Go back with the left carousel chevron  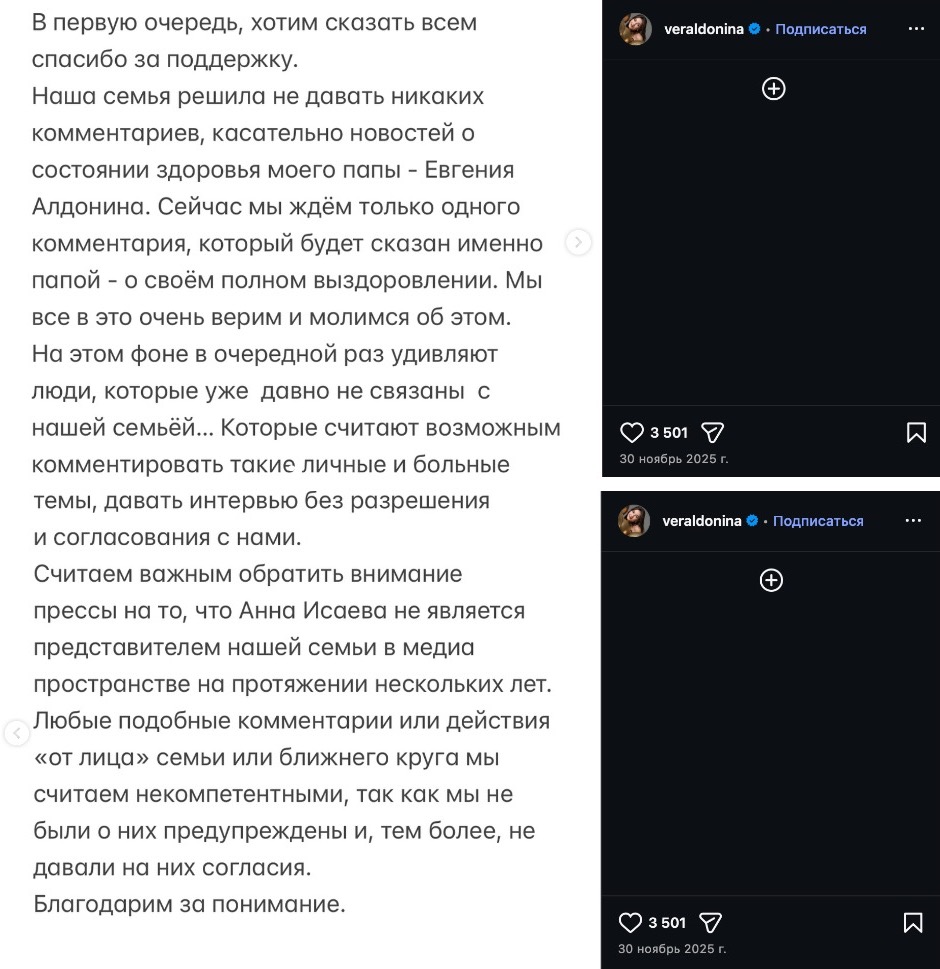click(x=16, y=733)
